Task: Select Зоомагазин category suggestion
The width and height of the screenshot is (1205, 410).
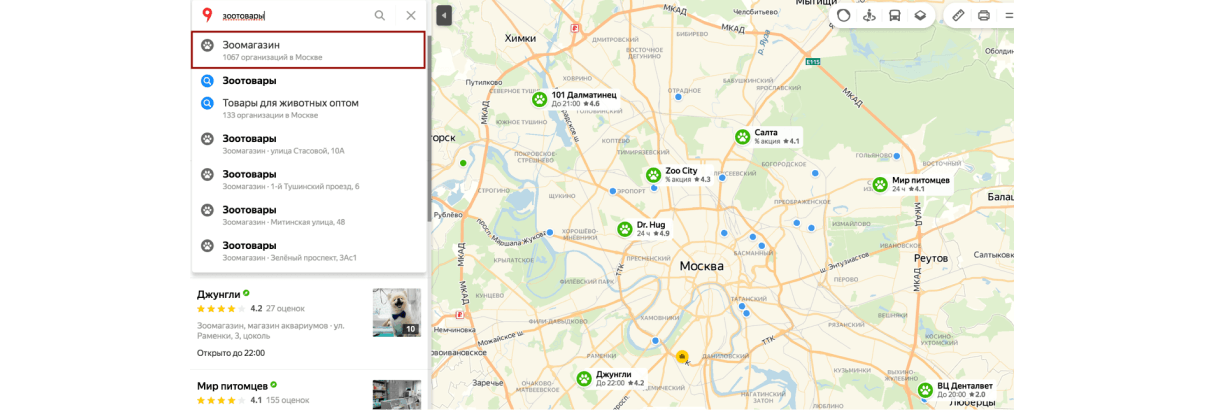Action: tap(308, 50)
